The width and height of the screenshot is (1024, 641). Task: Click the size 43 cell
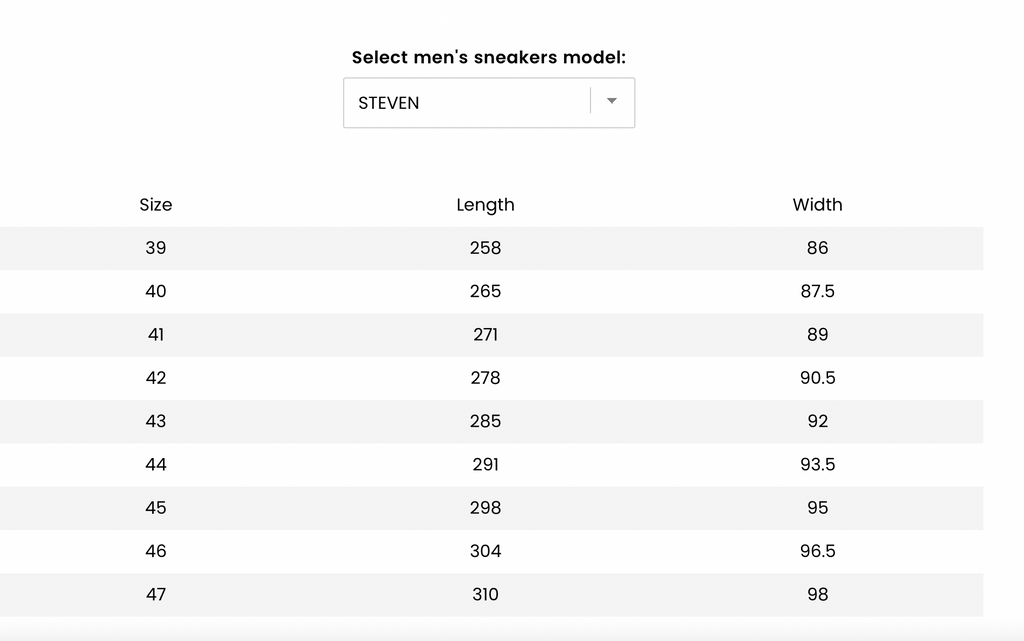(155, 421)
